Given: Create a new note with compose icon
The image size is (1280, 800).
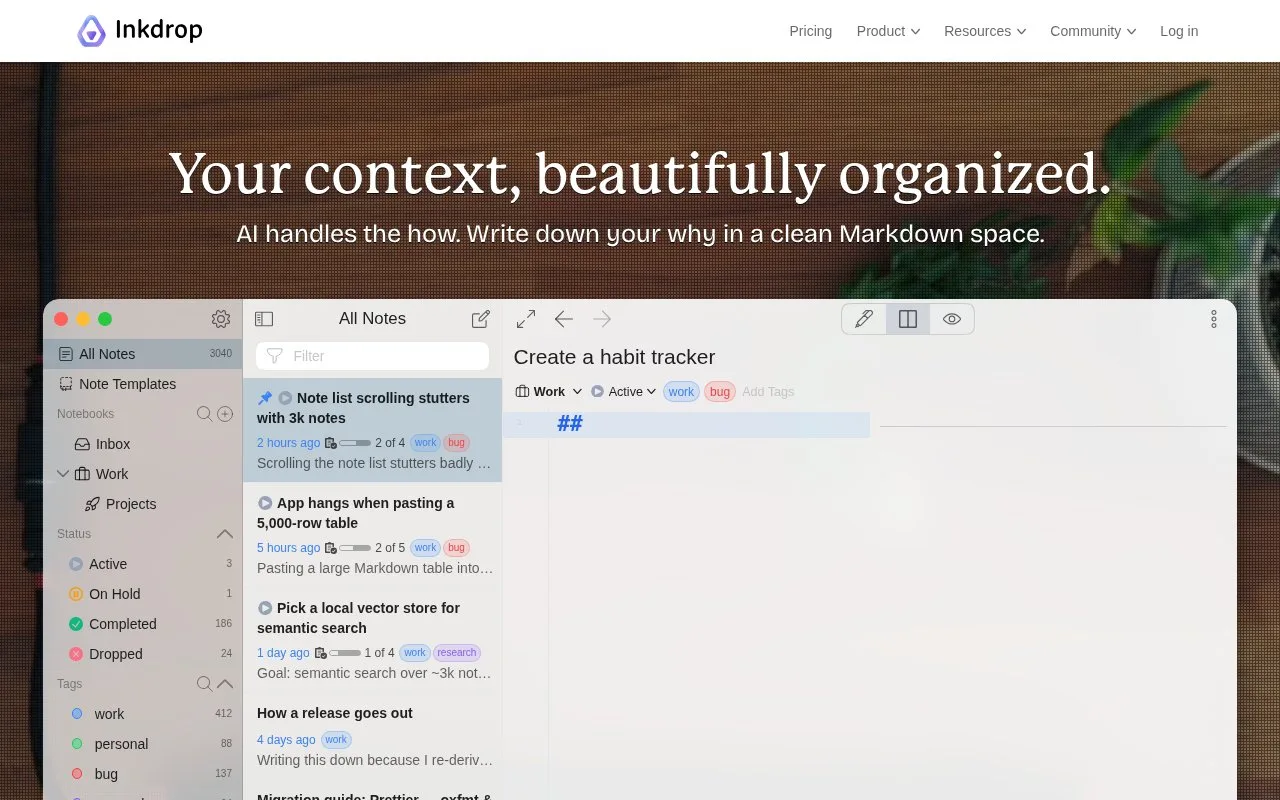Looking at the screenshot, I should [481, 319].
